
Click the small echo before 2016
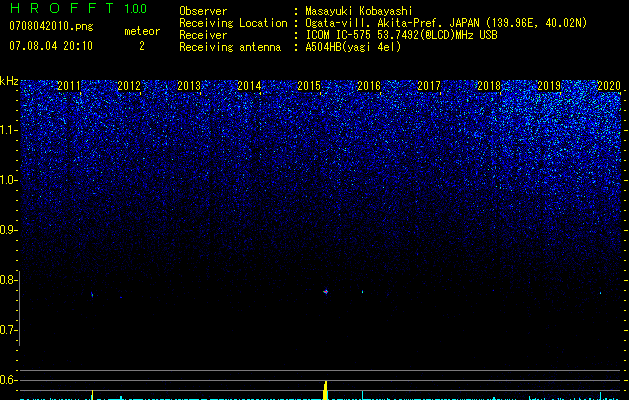(363, 292)
